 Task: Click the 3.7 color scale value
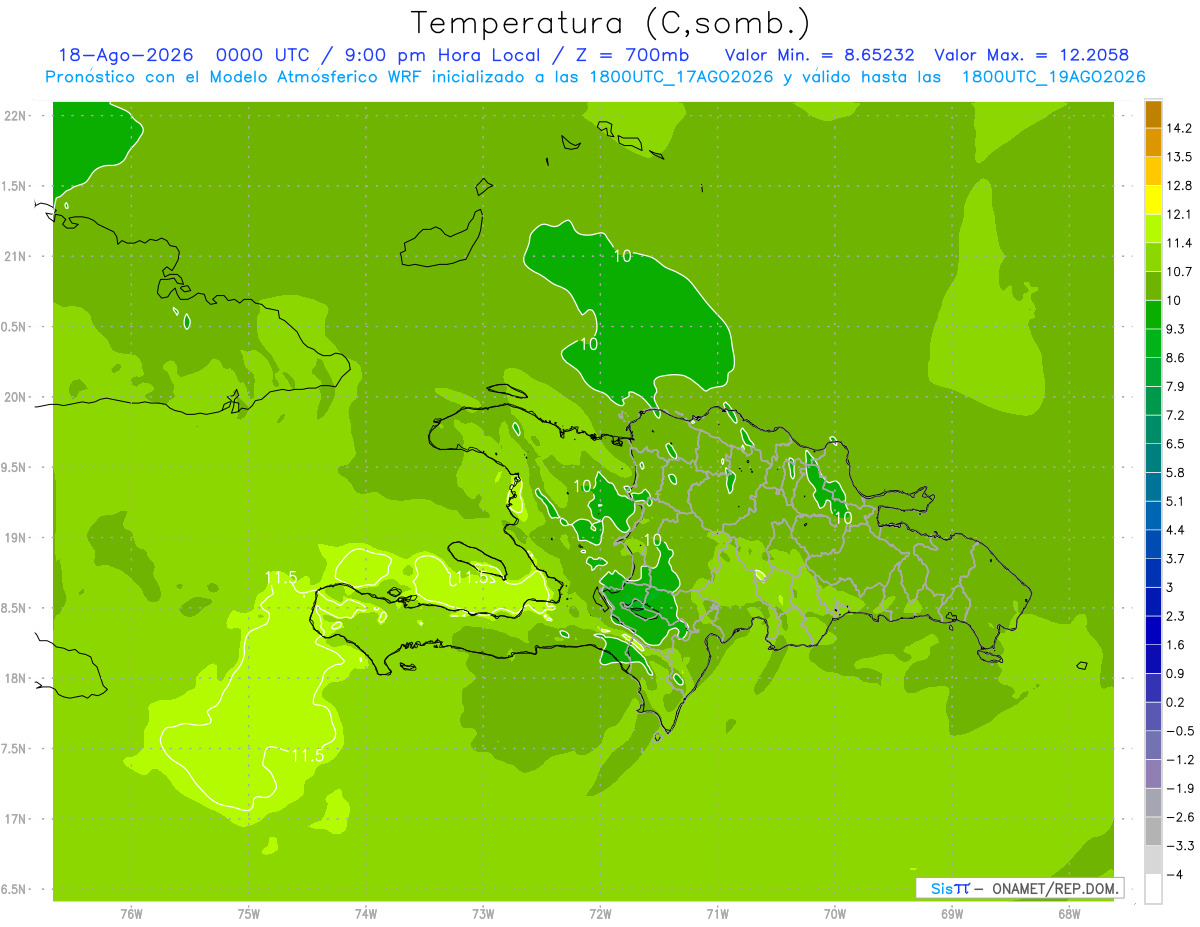tap(1177, 559)
